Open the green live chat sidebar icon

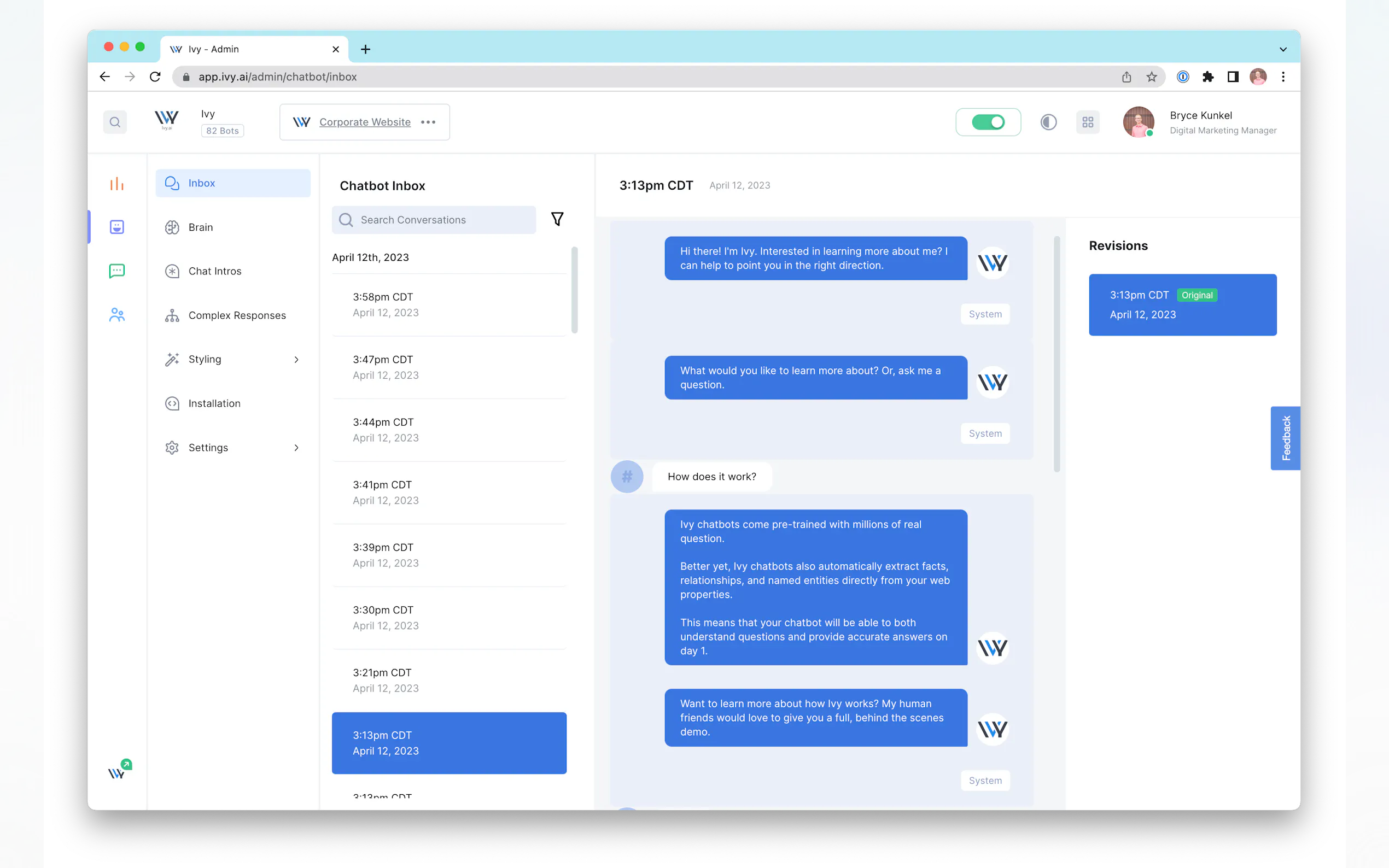[x=116, y=271]
